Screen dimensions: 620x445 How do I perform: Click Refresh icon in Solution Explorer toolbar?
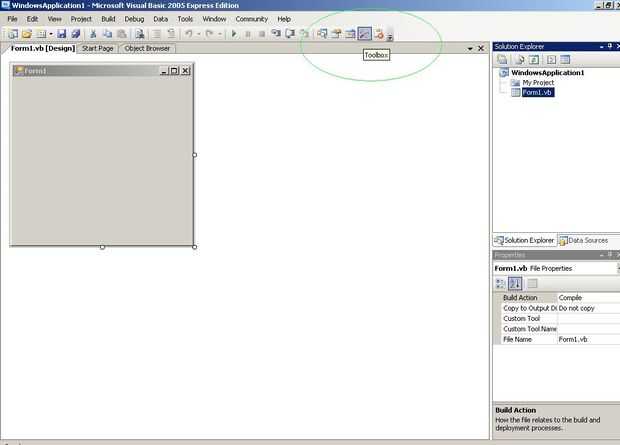[534, 60]
